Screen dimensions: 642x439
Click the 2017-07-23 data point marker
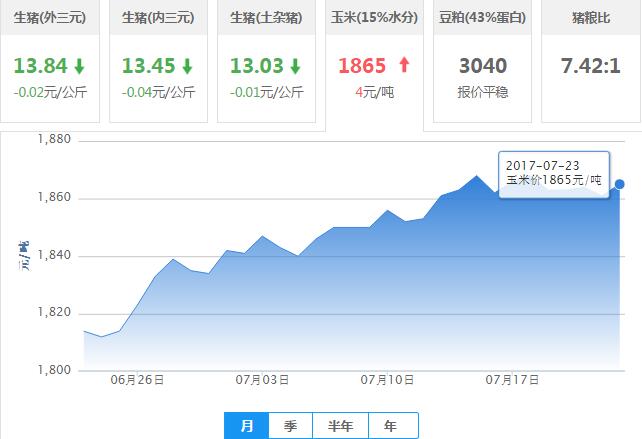(619, 184)
